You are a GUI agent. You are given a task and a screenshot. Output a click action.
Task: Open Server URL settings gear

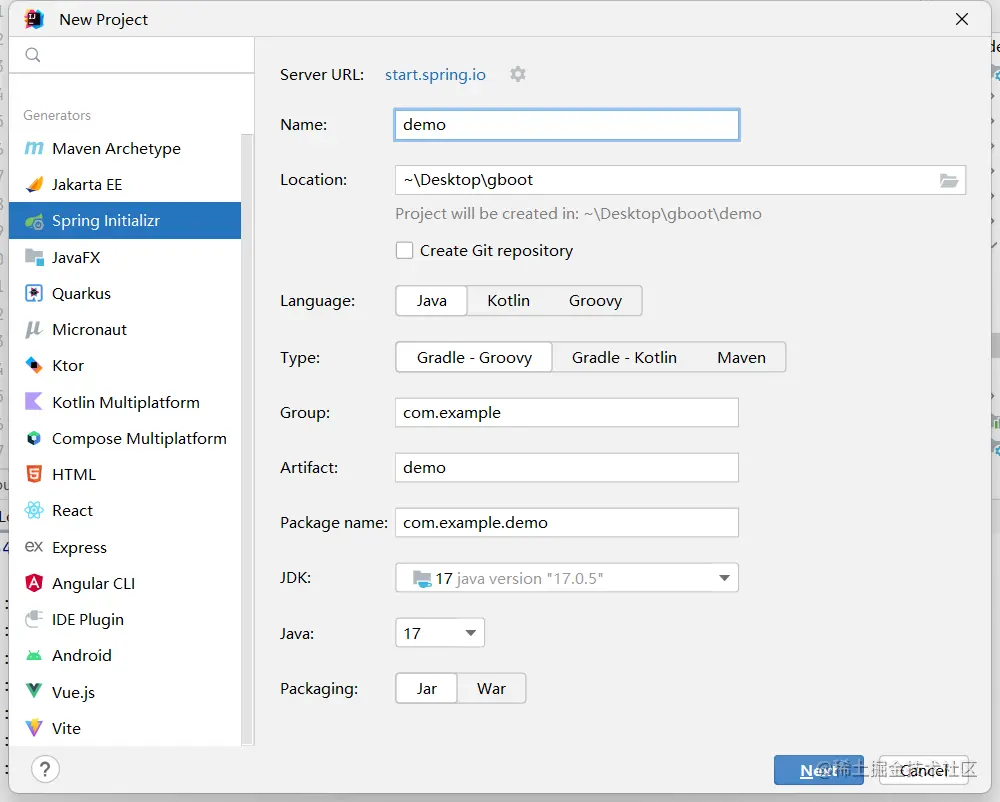click(518, 74)
